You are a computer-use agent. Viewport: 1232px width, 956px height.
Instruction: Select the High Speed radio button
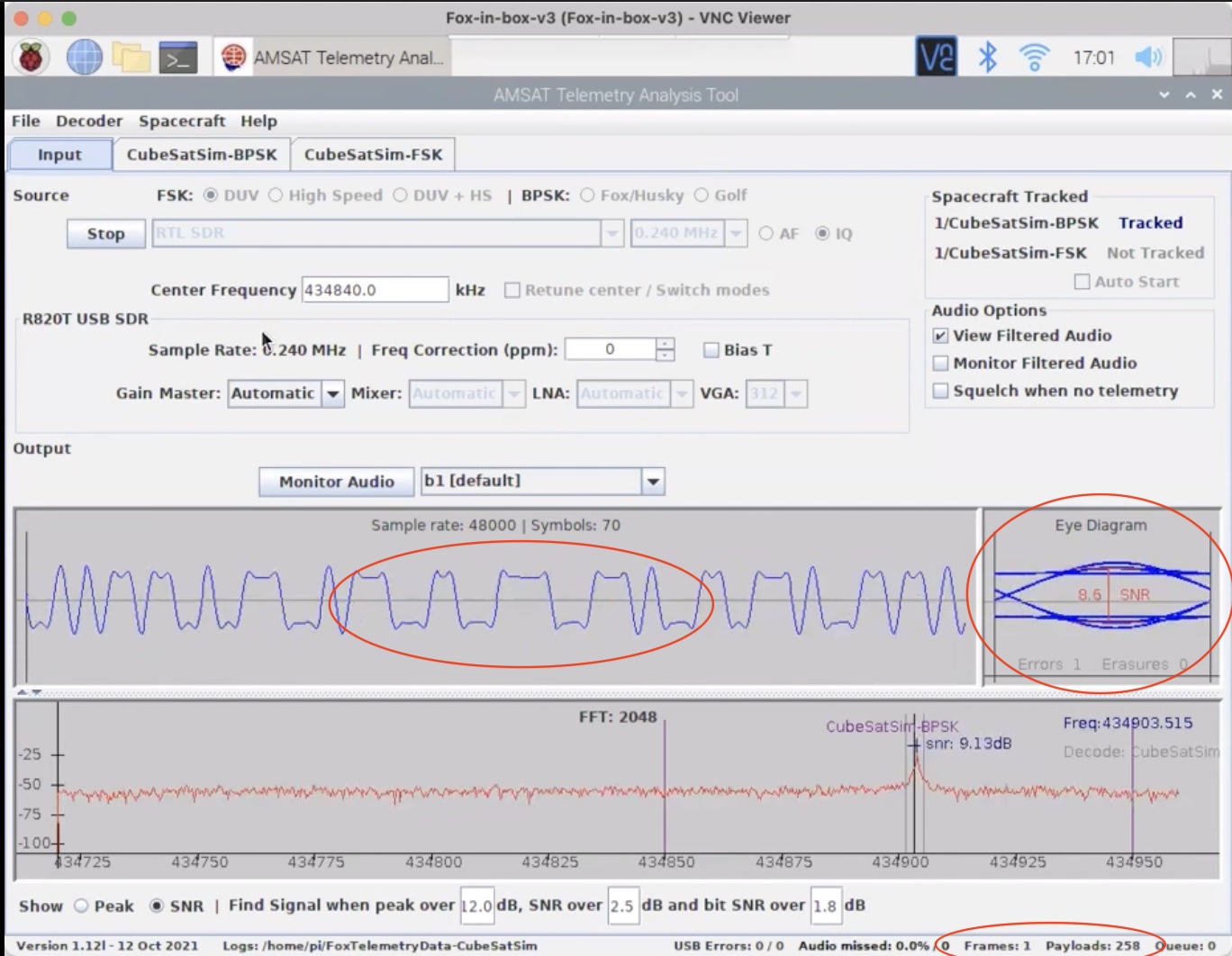point(276,195)
